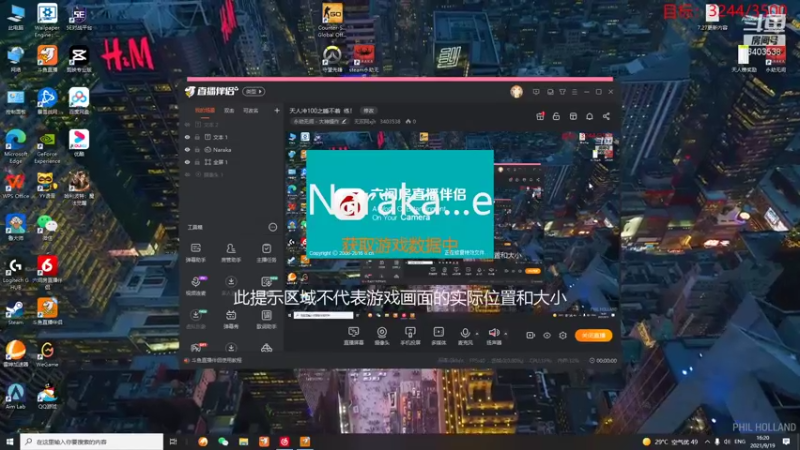Click orange 关闭直播 button
Image resolution: width=800 pixels, height=450 pixels.
pos(593,335)
